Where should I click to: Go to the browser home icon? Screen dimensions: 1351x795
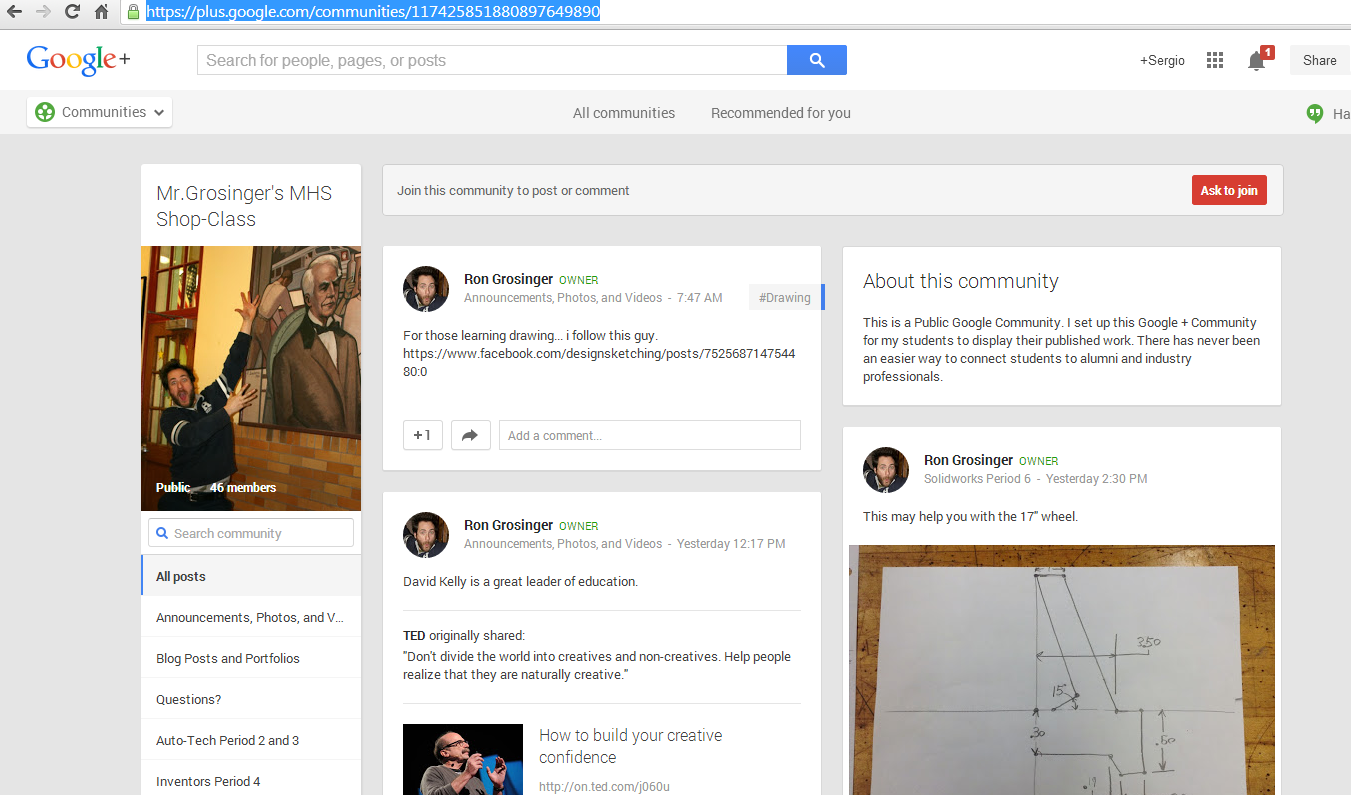coord(101,12)
